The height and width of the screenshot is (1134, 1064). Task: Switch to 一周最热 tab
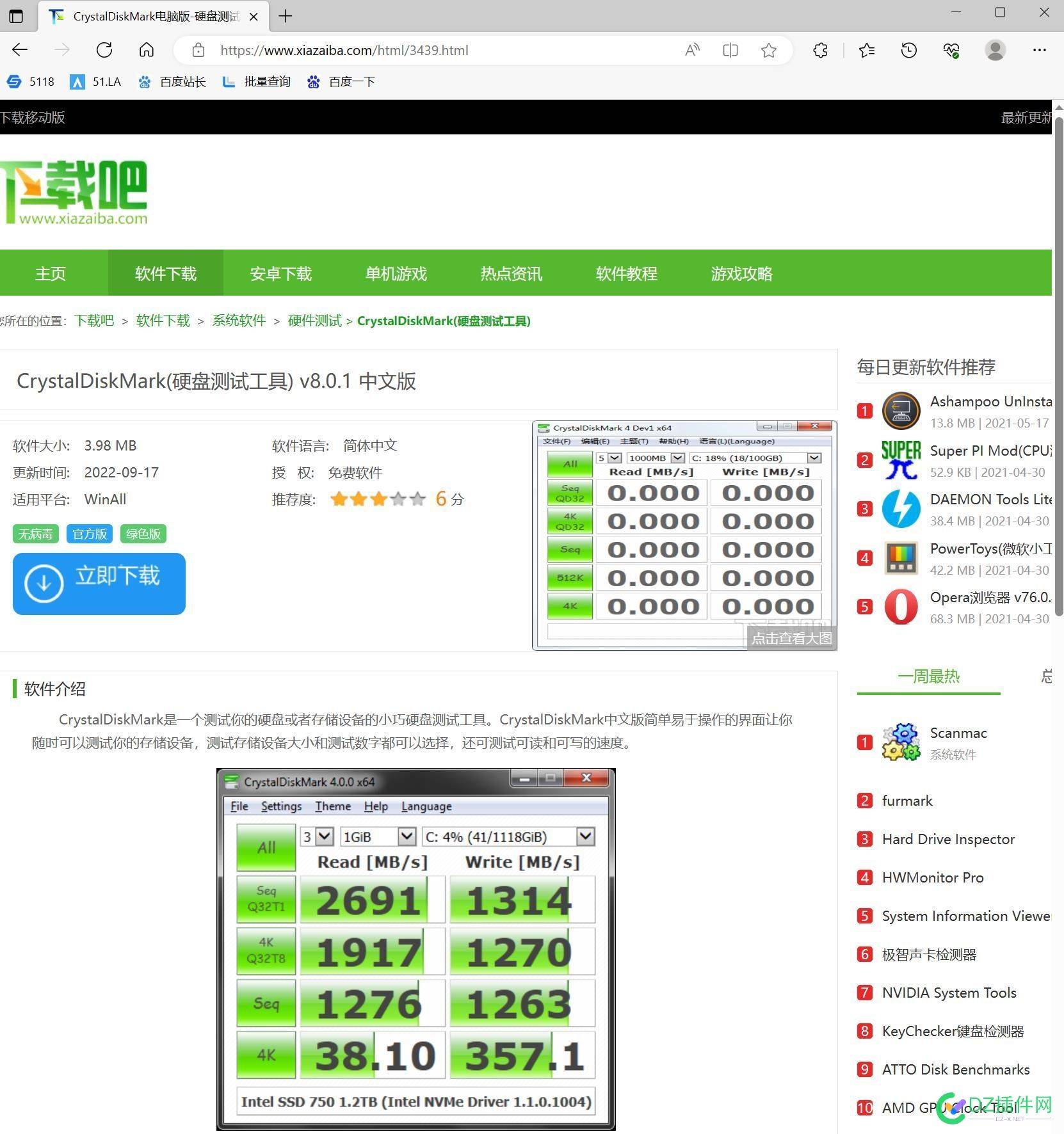pos(928,676)
